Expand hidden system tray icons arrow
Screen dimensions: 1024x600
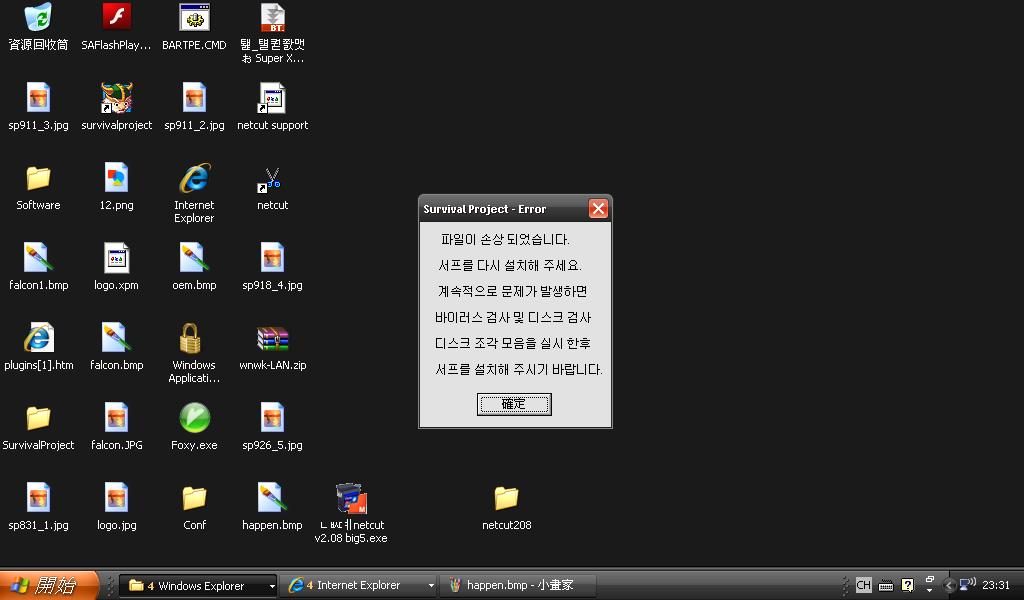[x=950, y=586]
